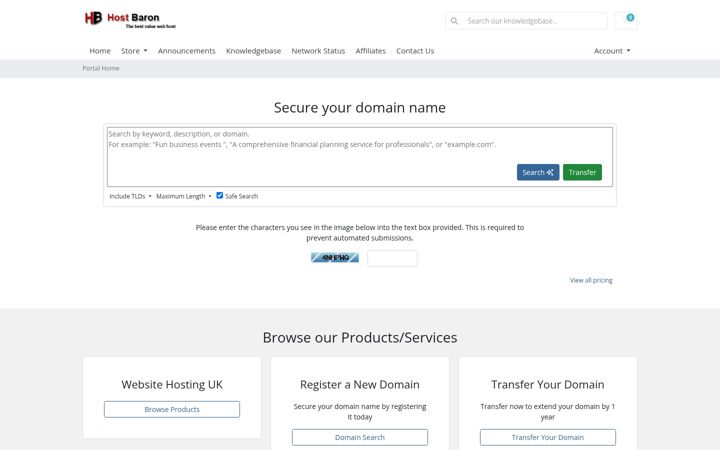720x450 pixels.
Task: Click "Website Hosting UK" card title
Action: coord(172,384)
